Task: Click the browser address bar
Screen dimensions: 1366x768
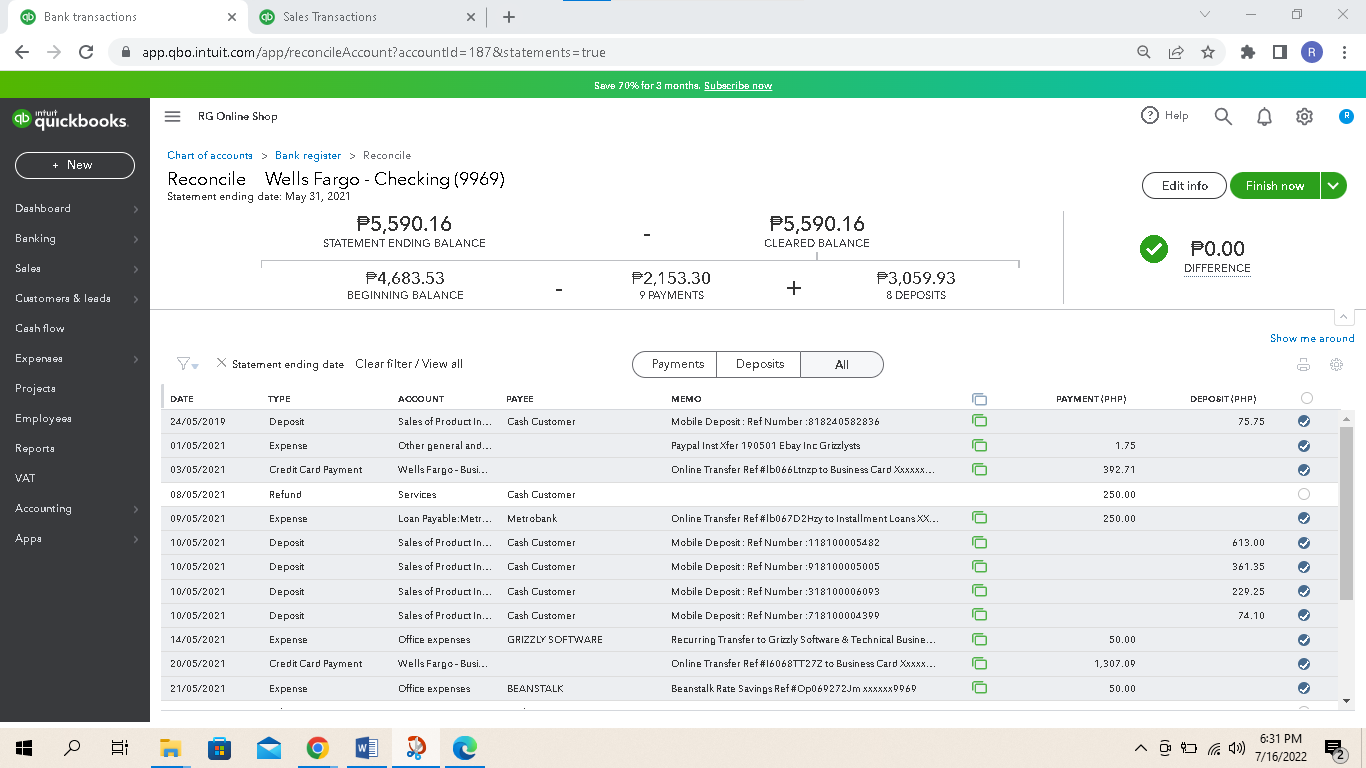Action: pos(620,52)
